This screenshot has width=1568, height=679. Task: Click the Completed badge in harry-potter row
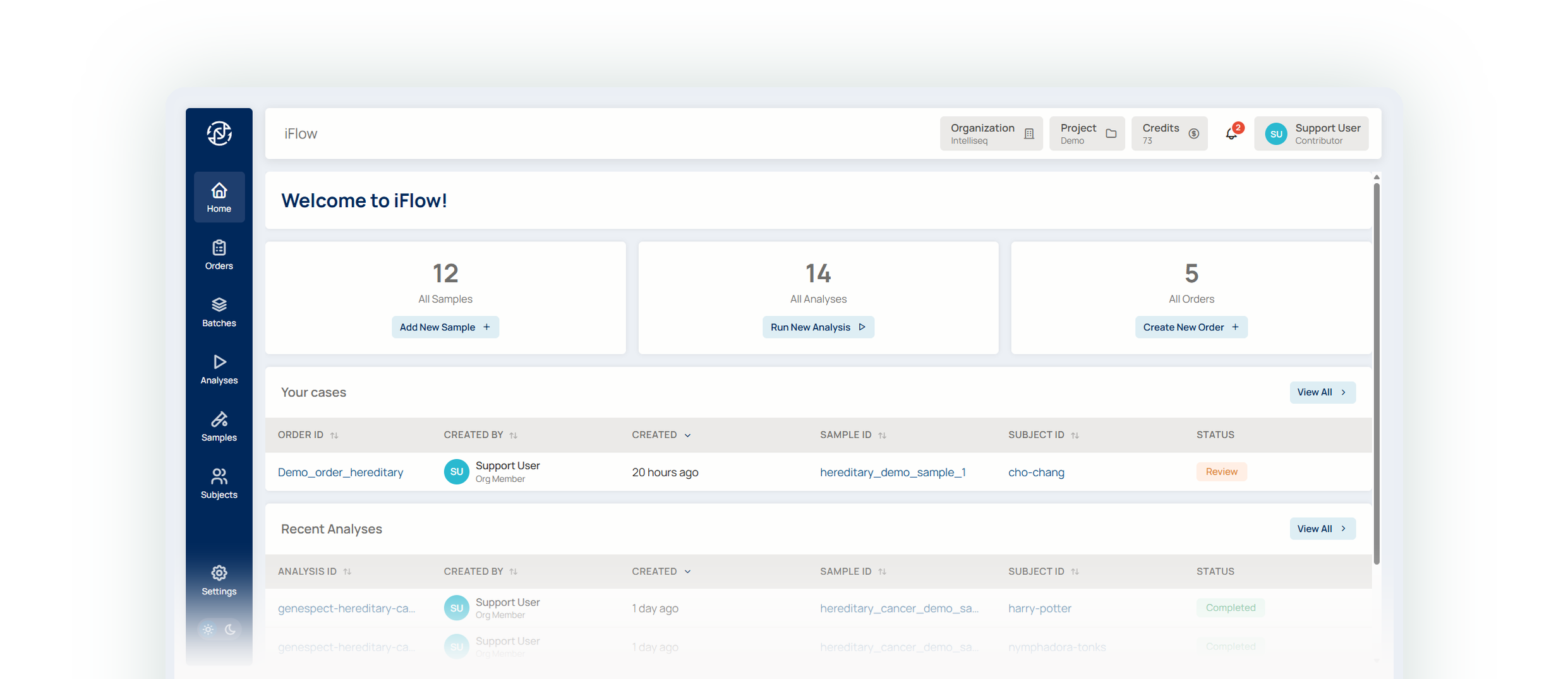pyautogui.click(x=1230, y=608)
